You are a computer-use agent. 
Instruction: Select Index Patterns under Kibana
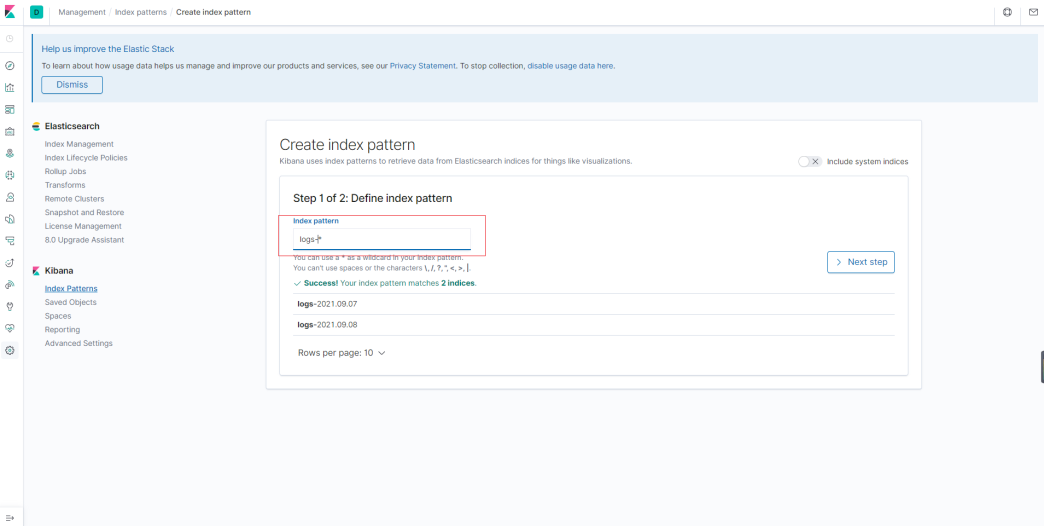pyautogui.click(x=71, y=288)
